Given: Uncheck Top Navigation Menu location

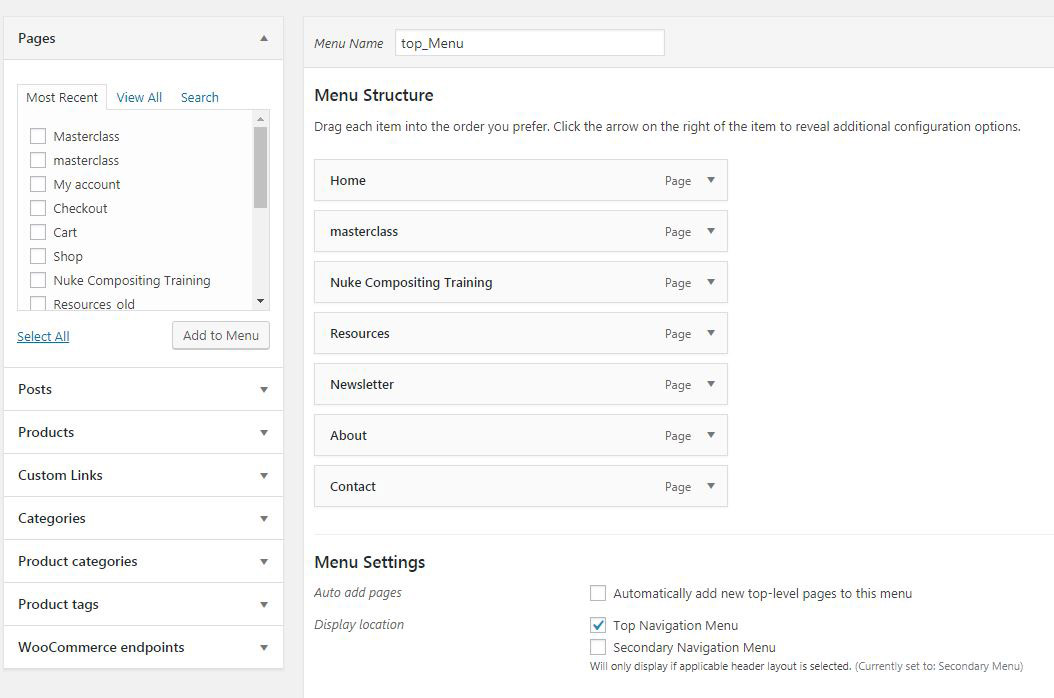Looking at the screenshot, I should [598, 625].
